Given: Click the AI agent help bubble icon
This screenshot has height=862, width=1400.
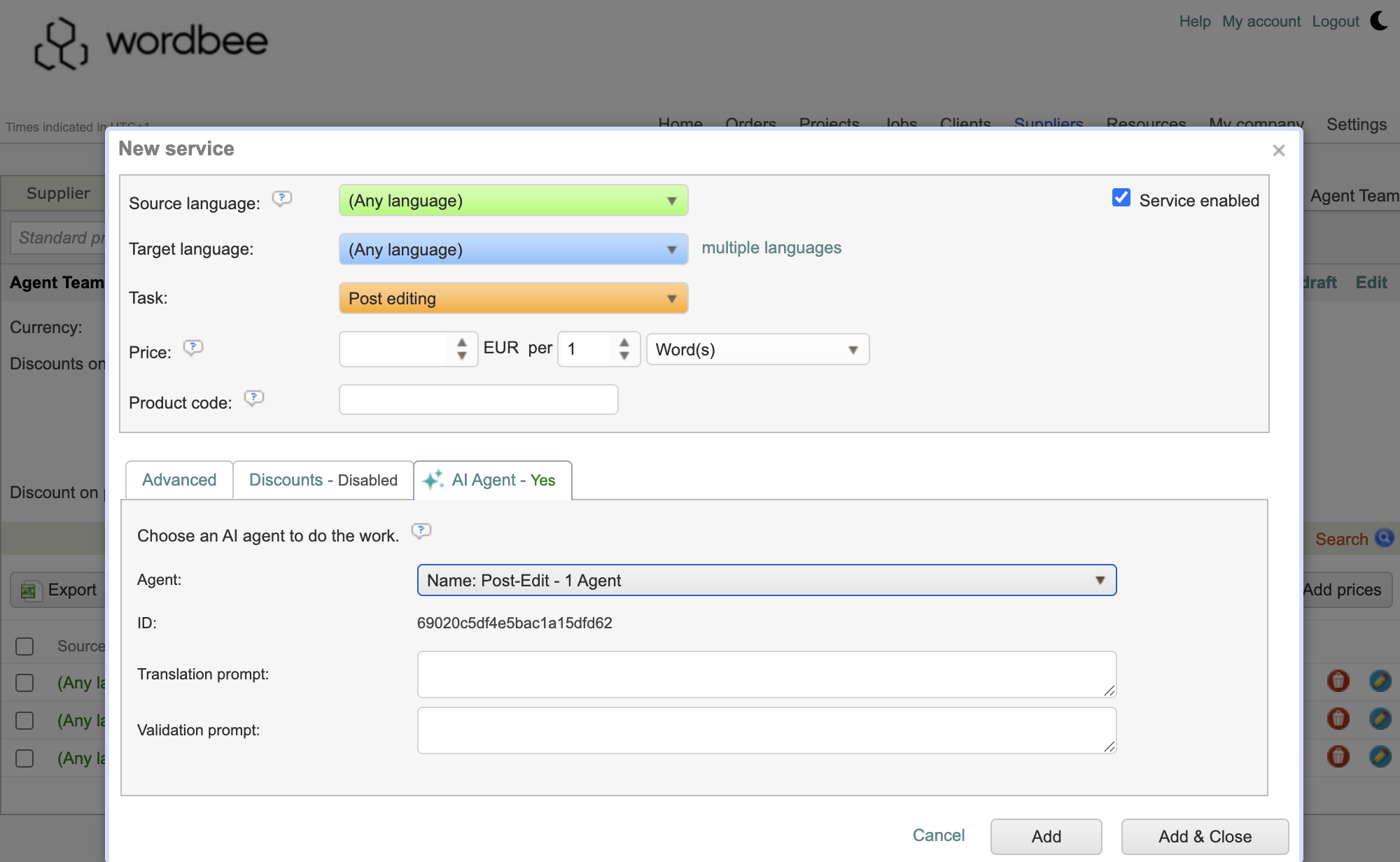Looking at the screenshot, I should (421, 531).
